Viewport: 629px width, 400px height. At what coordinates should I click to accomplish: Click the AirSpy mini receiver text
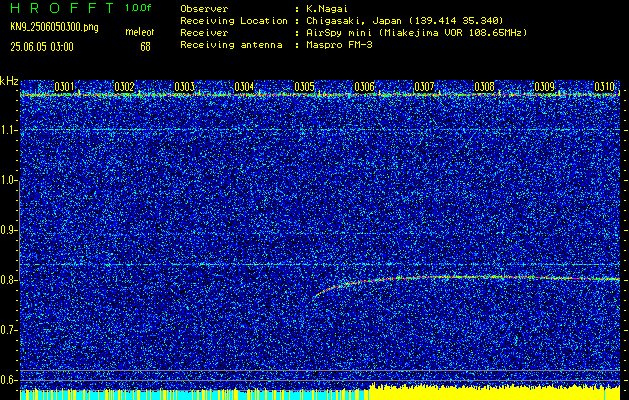pos(416,33)
